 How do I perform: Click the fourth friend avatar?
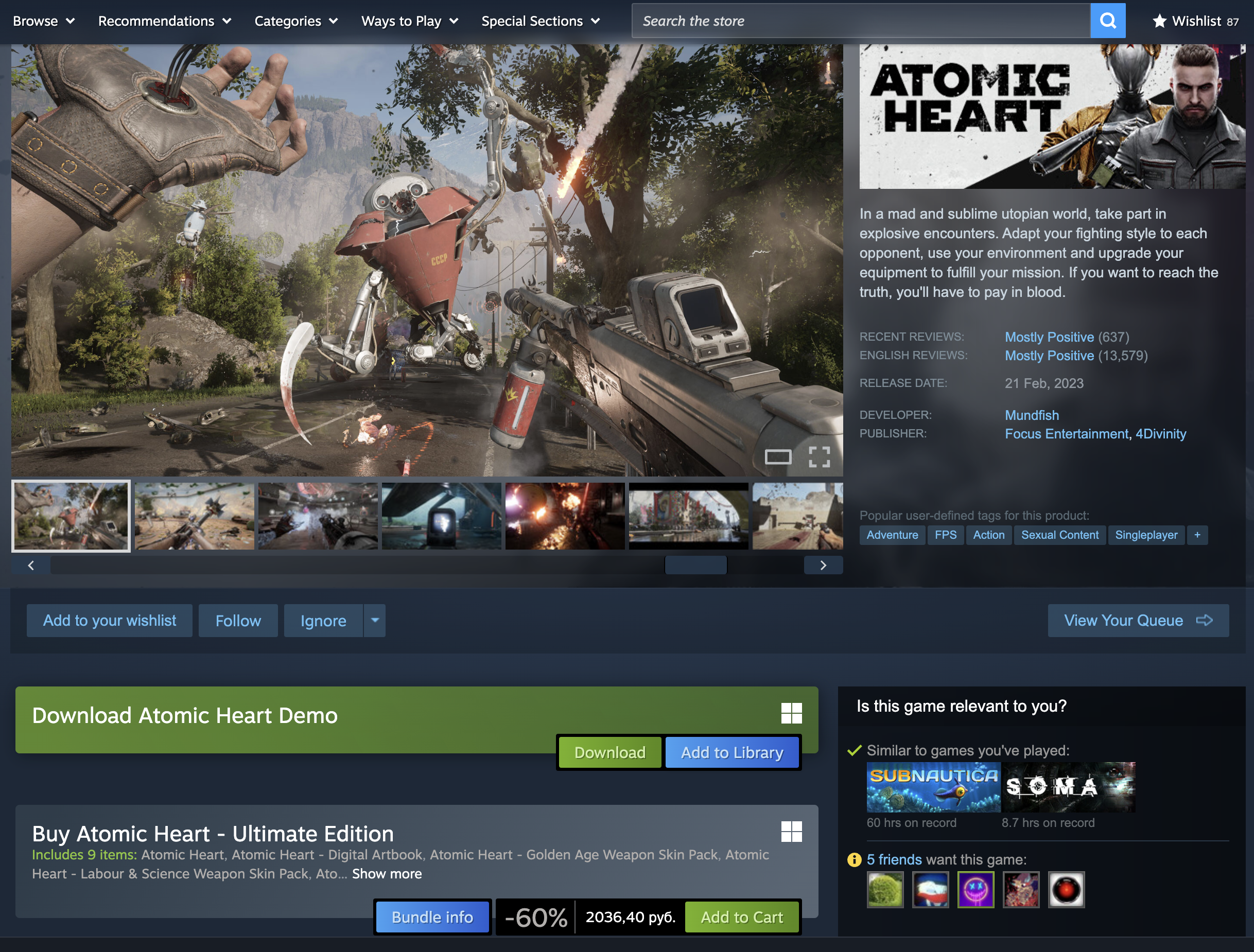point(1021,890)
